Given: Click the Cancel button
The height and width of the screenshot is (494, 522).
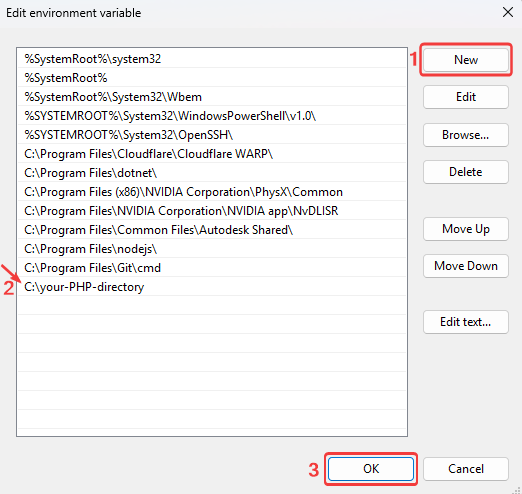Looking at the screenshot, I should 466,469.
